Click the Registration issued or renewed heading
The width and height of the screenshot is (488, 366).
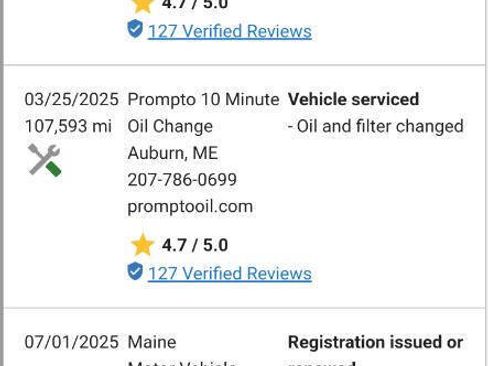[375, 350]
